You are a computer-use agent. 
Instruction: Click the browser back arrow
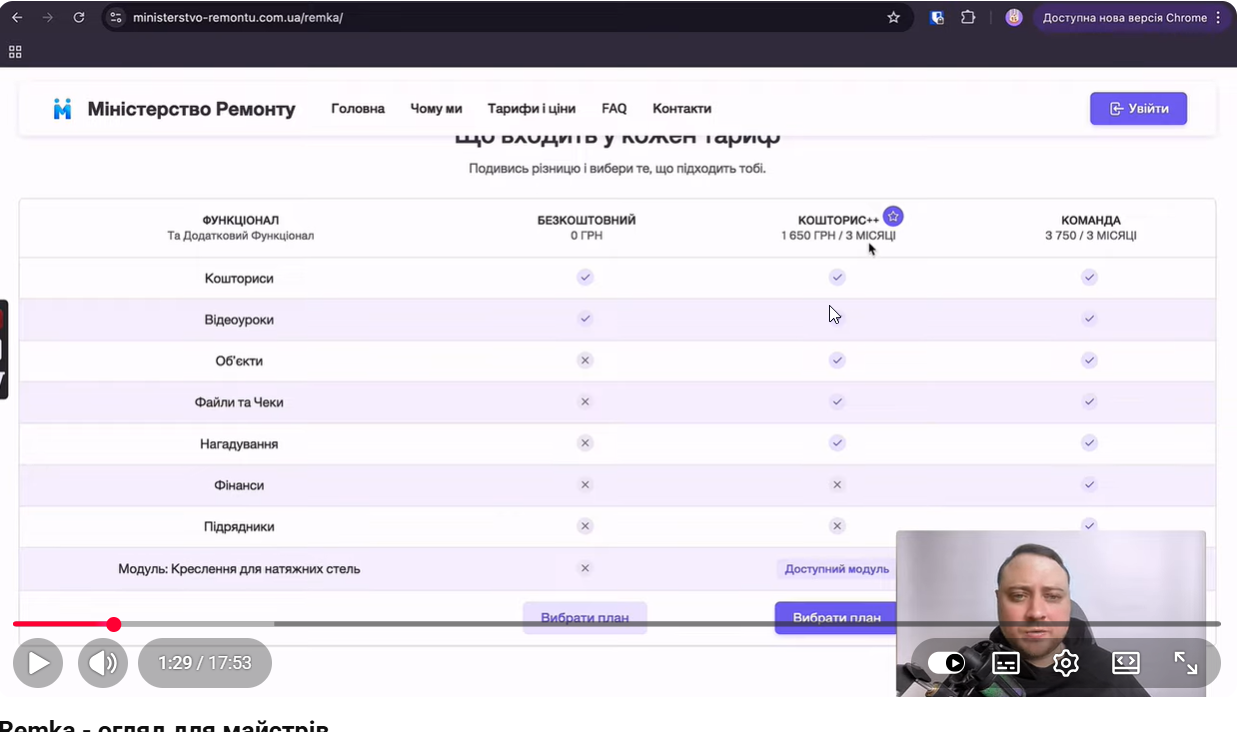coord(17,17)
